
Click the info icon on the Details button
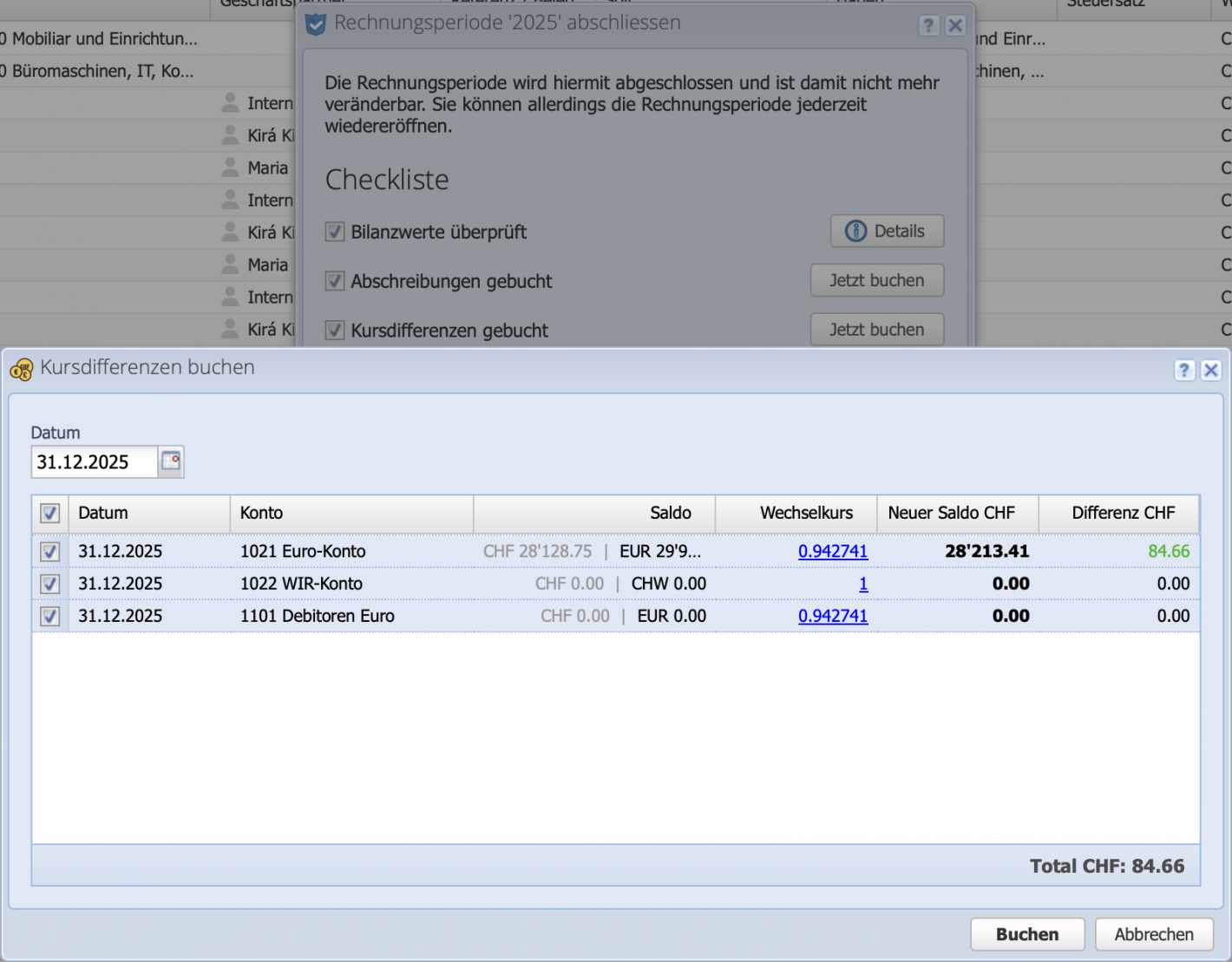coord(855,231)
